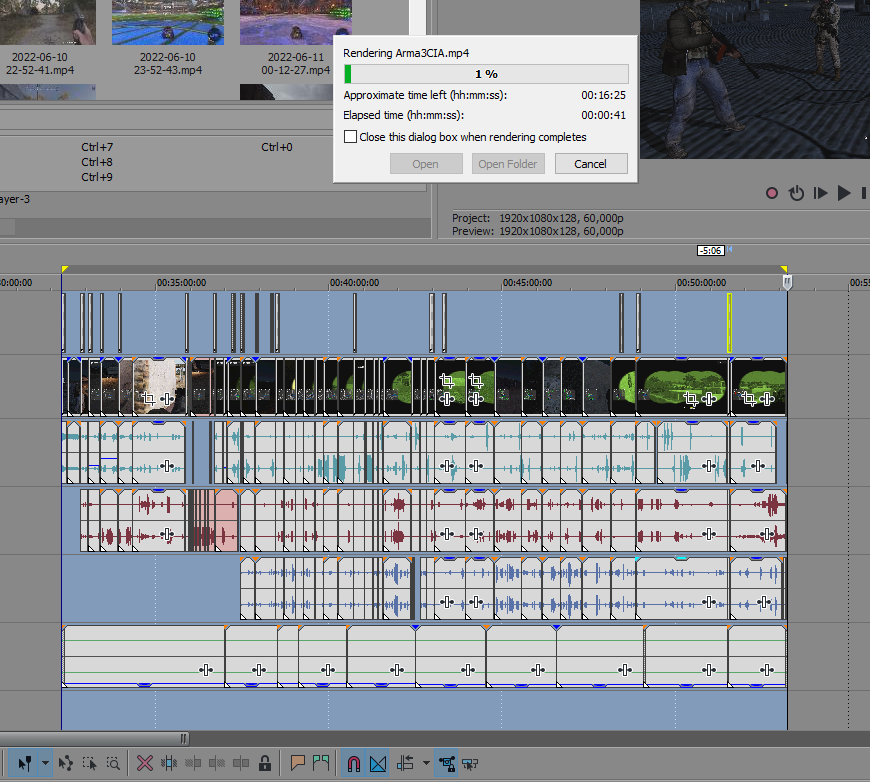Click the Trim End icon
This screenshot has height=782, width=870.
(x=216, y=764)
